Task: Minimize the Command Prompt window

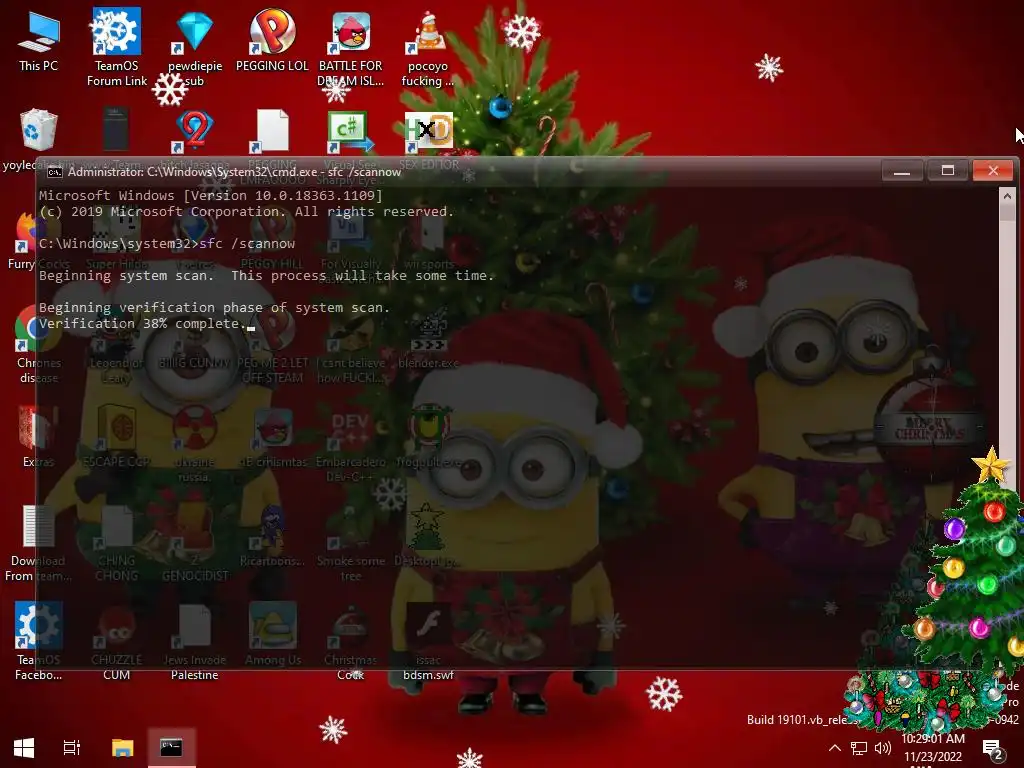Action: (902, 171)
